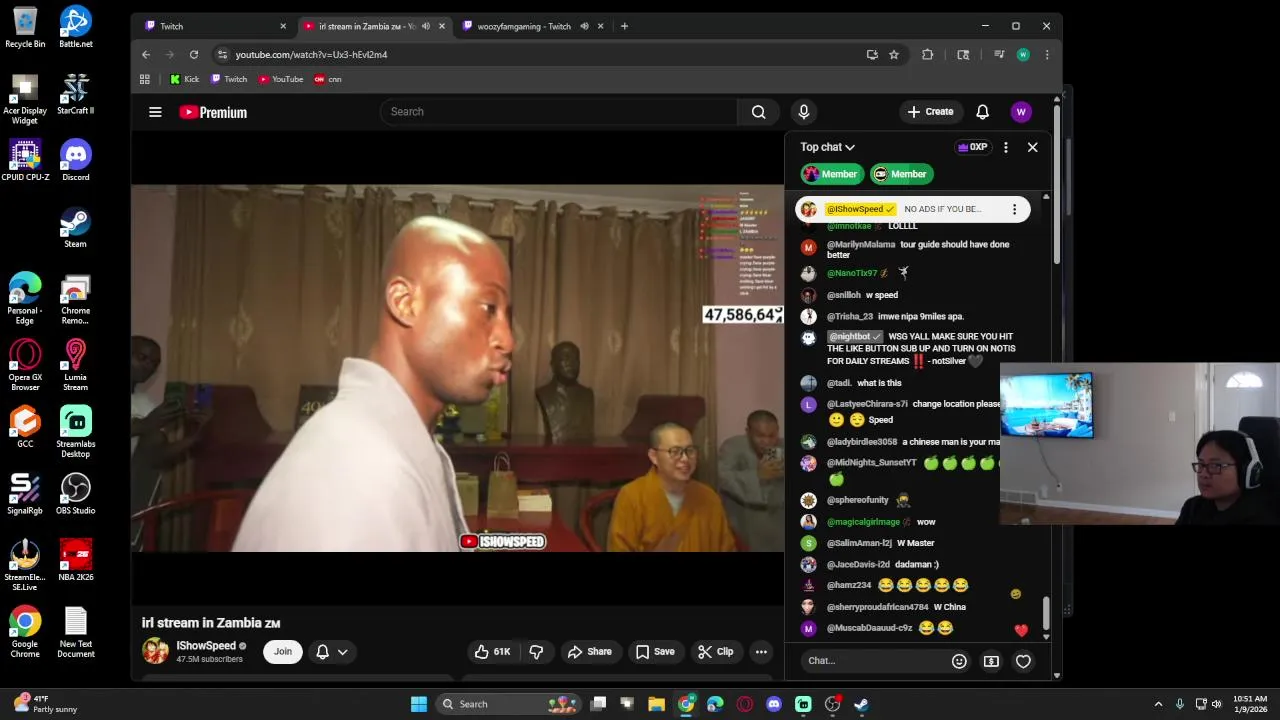Open OBS Studio desktop shortcut
Viewport: 1280px width, 720px height.
coord(76,493)
